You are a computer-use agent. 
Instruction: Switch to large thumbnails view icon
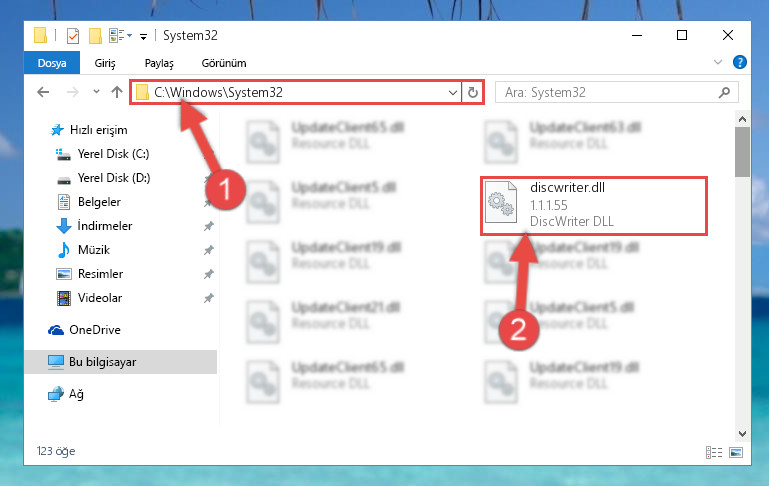pyautogui.click(x=736, y=452)
